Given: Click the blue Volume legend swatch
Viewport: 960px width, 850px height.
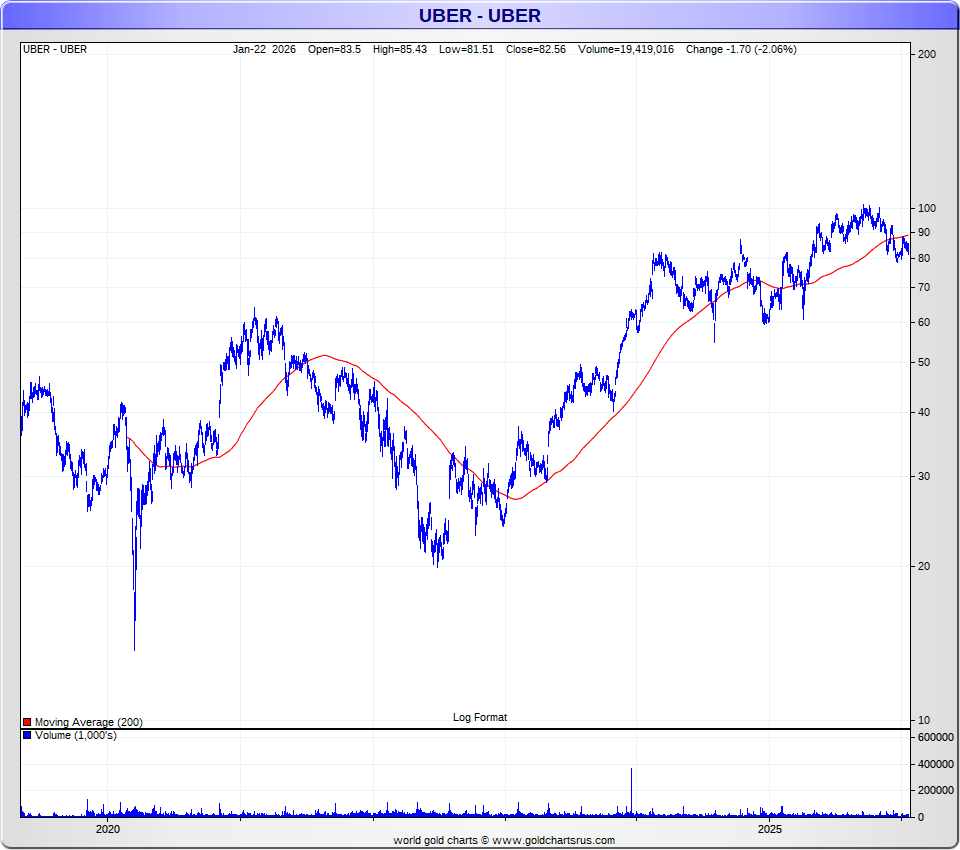Looking at the screenshot, I should (27, 735).
